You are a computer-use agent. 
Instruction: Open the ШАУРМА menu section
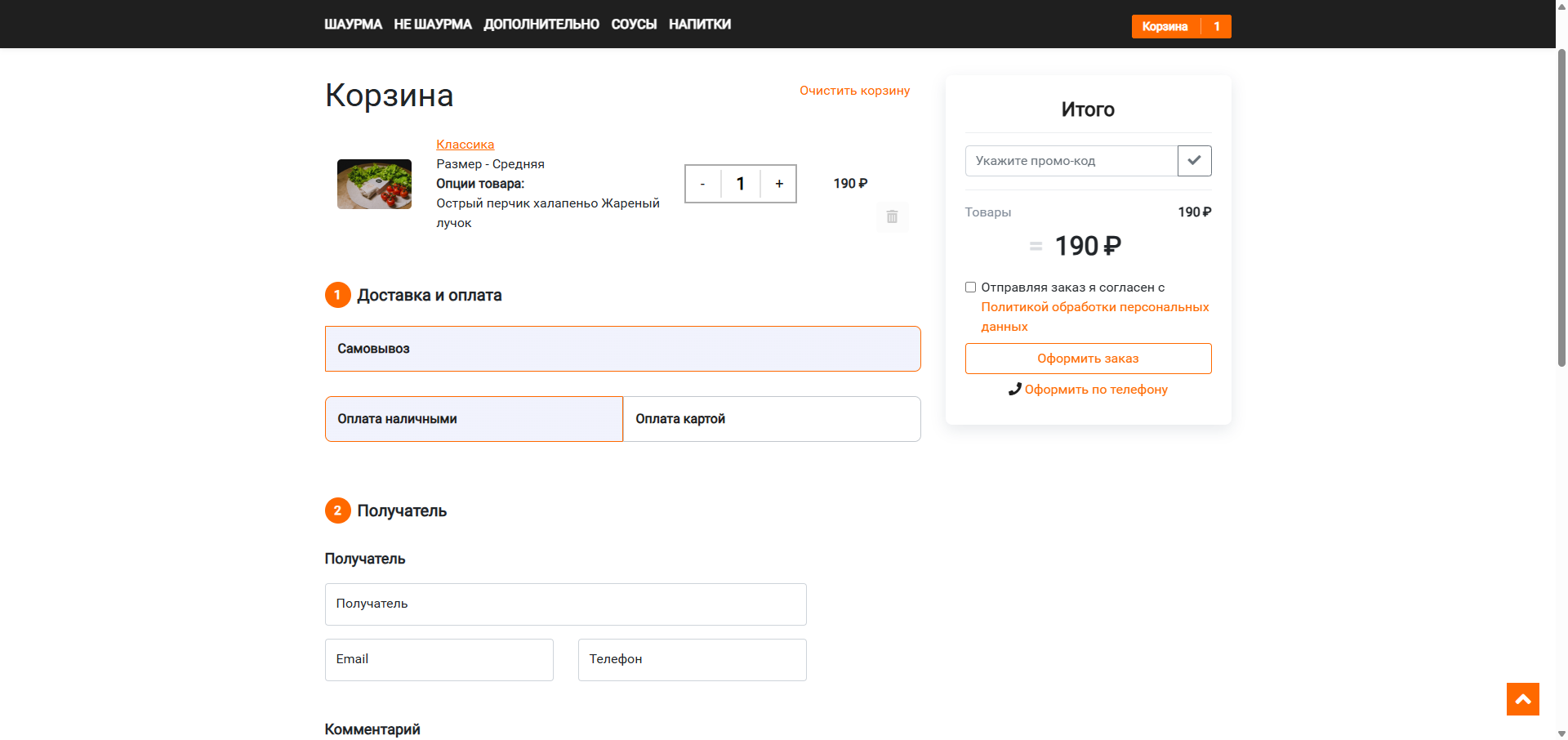(353, 25)
